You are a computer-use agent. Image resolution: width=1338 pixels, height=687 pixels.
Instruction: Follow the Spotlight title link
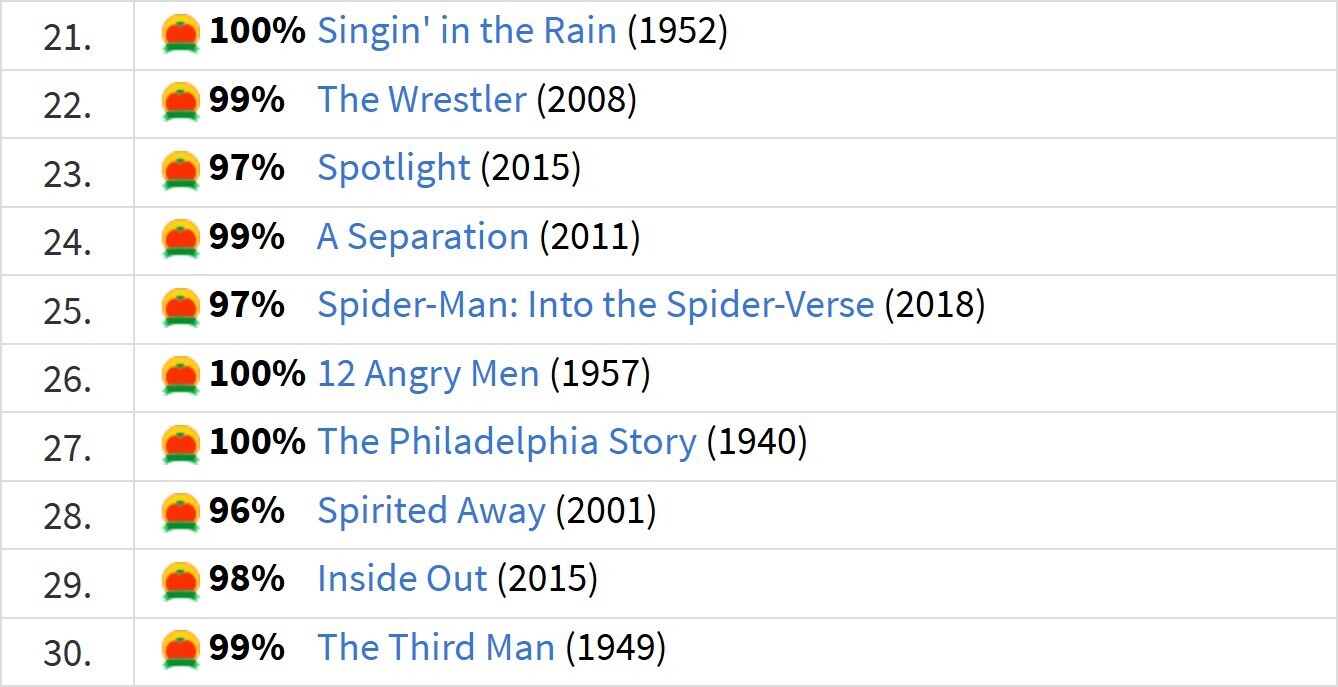(x=394, y=169)
